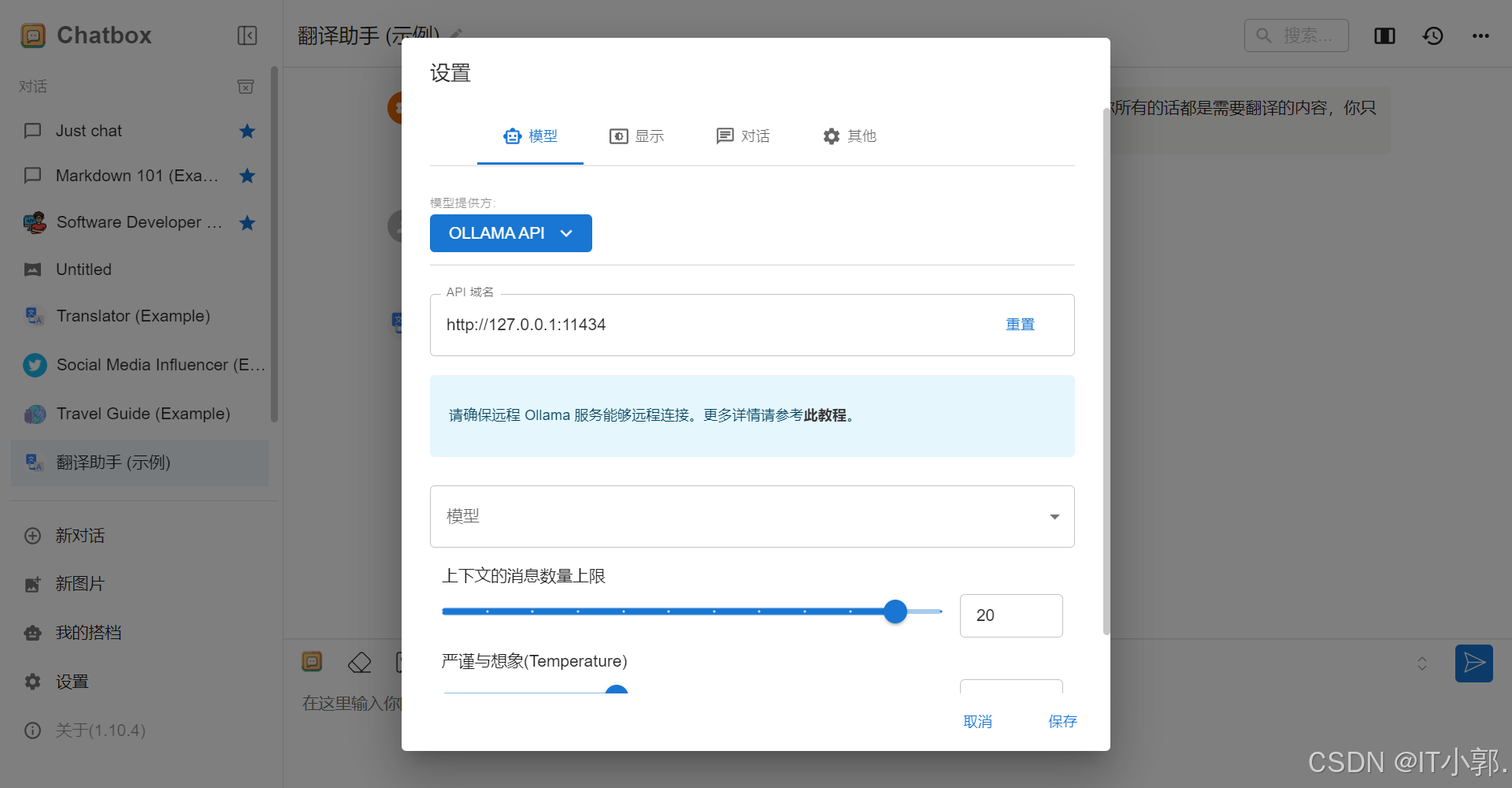
Task: Click the Travel Guide globe icon
Action: pos(35,414)
